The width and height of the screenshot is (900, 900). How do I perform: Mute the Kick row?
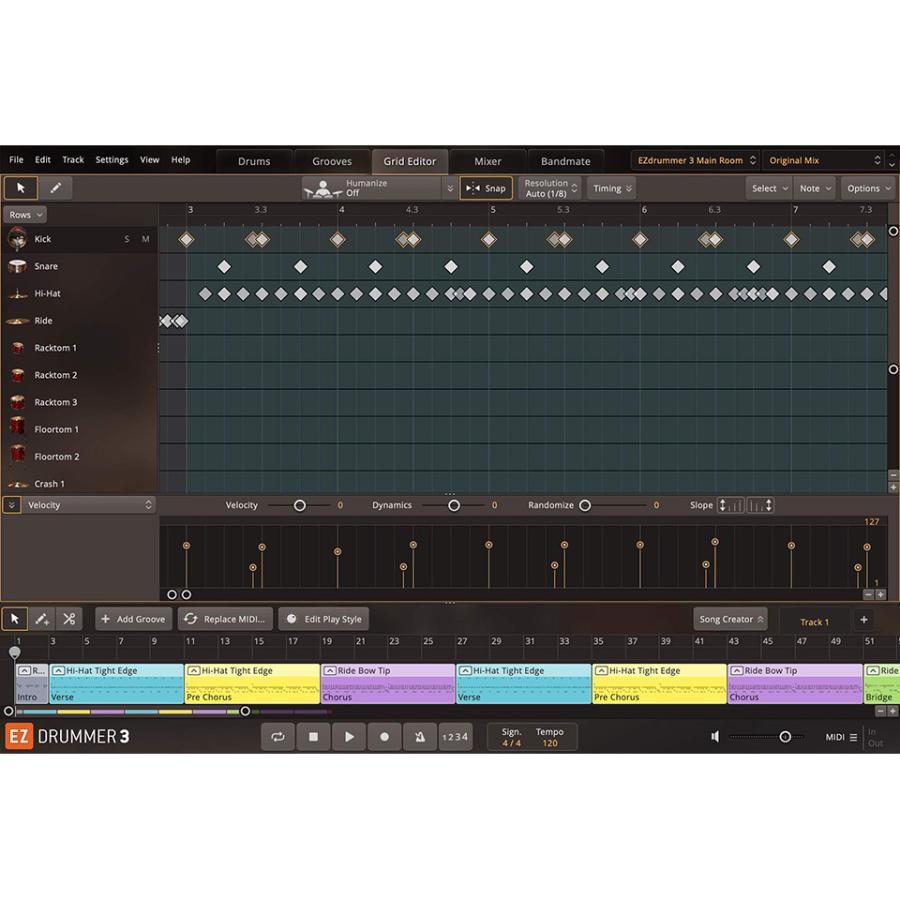[x=145, y=239]
